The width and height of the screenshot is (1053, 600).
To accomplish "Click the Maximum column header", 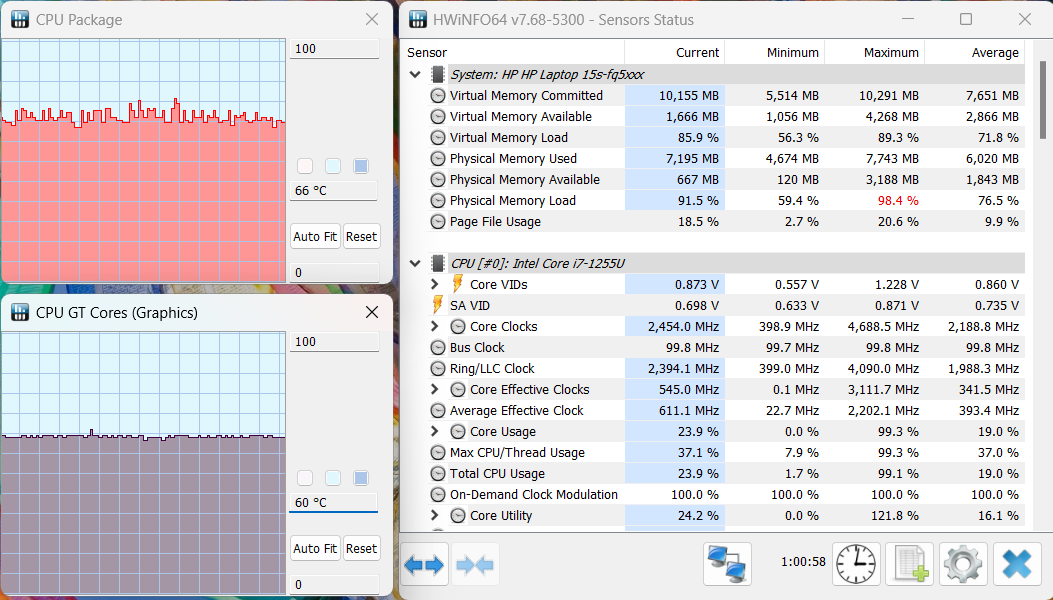I will point(875,52).
